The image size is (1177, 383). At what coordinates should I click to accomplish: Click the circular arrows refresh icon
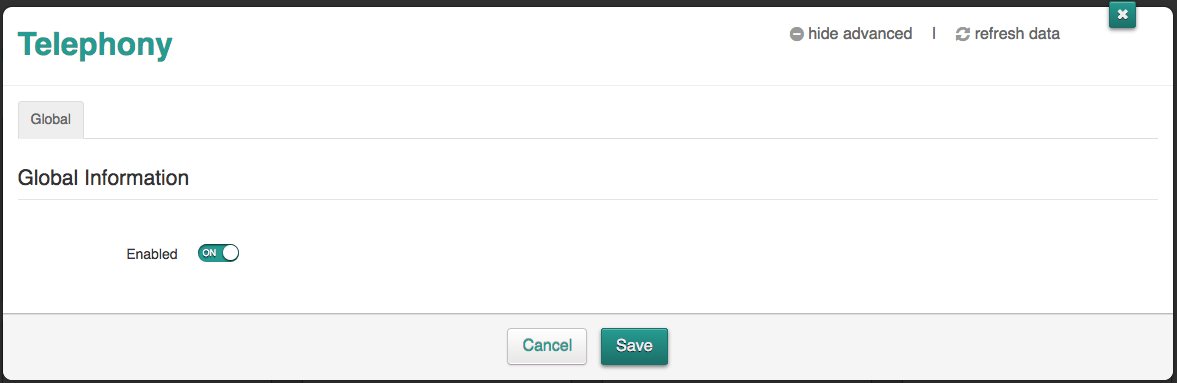pyautogui.click(x=962, y=34)
